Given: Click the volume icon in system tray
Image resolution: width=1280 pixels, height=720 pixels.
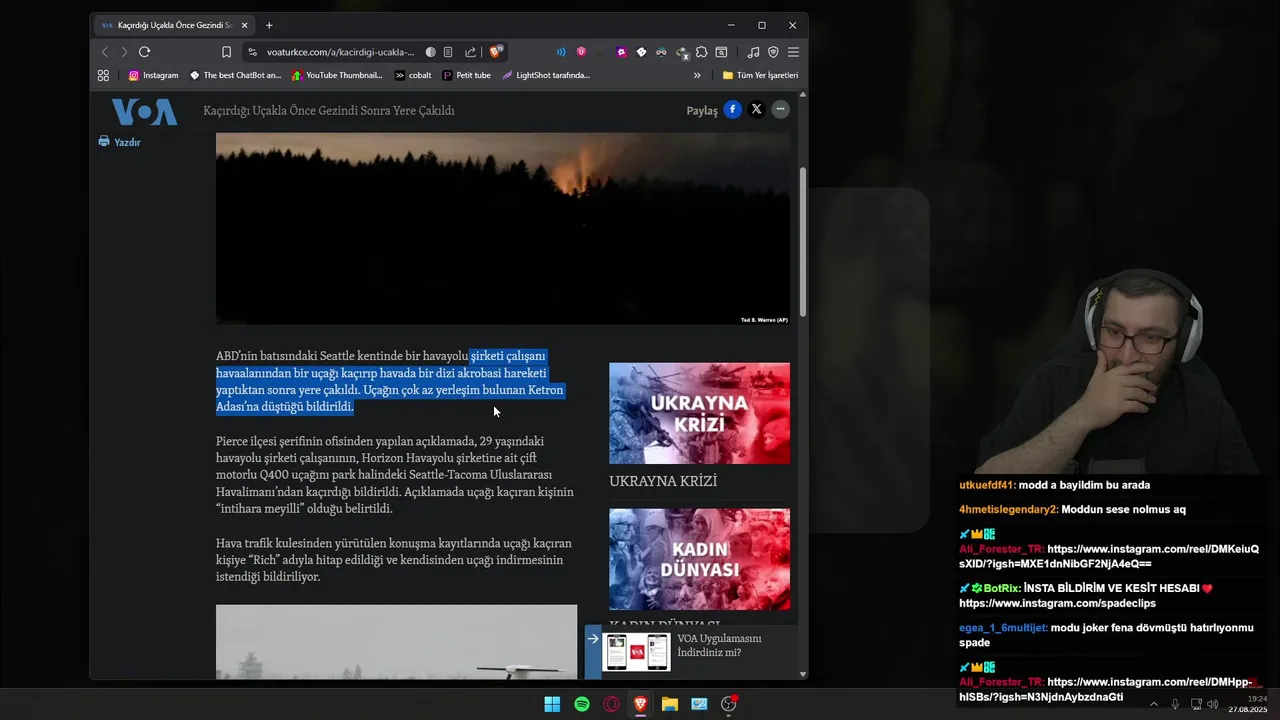Looking at the screenshot, I should [1213, 704].
